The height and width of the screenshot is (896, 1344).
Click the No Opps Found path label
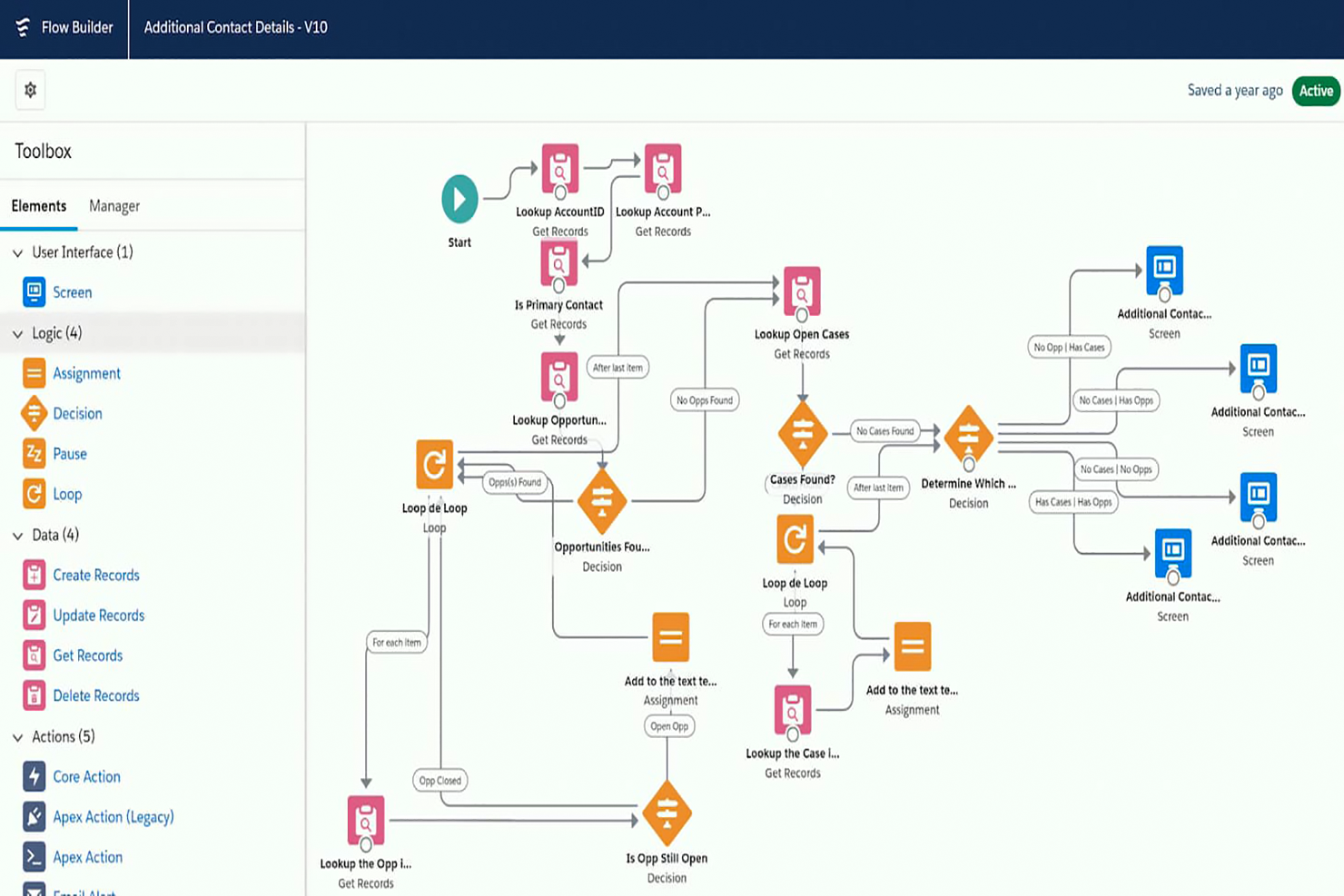point(704,399)
